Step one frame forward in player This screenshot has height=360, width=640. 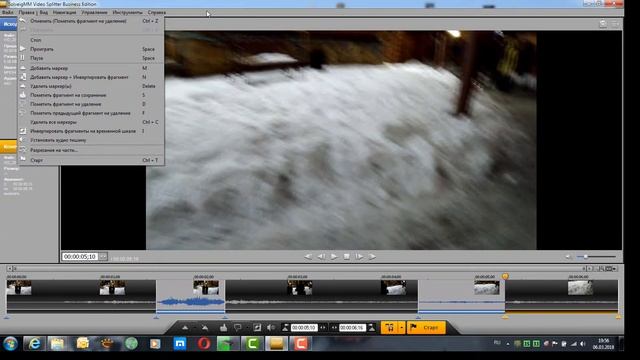point(359,257)
